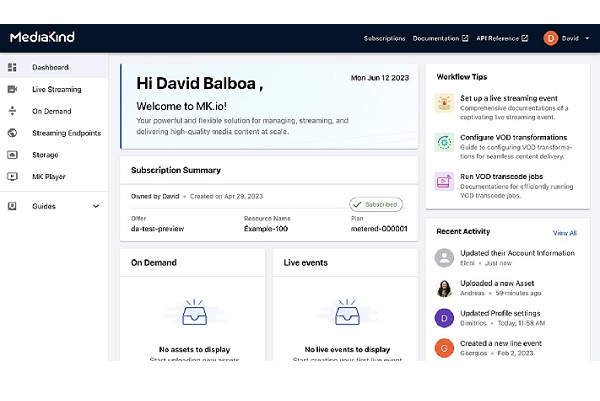Click the 'Recent Activity' heading

463,231
